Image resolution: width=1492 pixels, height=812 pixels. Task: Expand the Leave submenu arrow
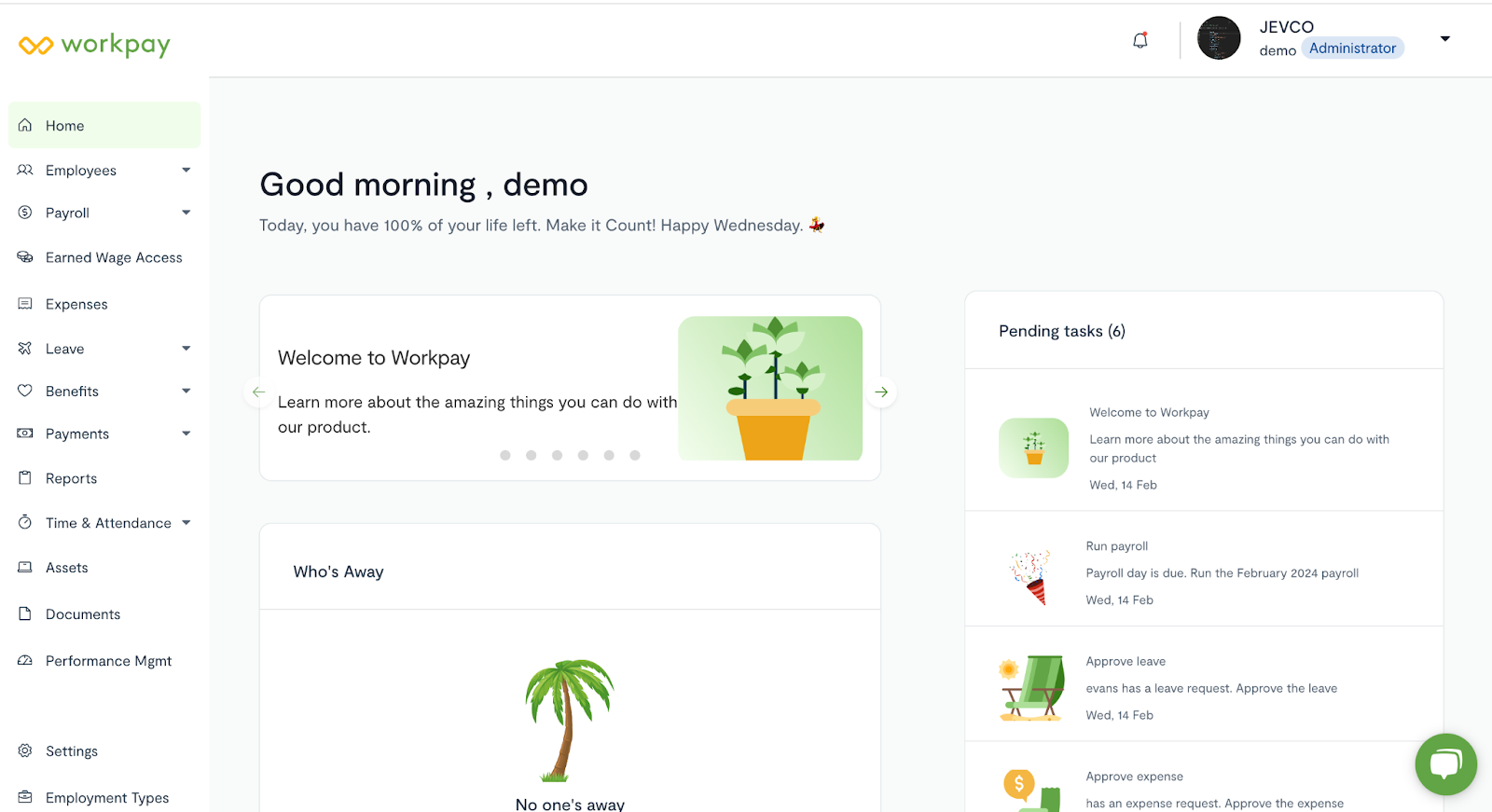coord(186,349)
